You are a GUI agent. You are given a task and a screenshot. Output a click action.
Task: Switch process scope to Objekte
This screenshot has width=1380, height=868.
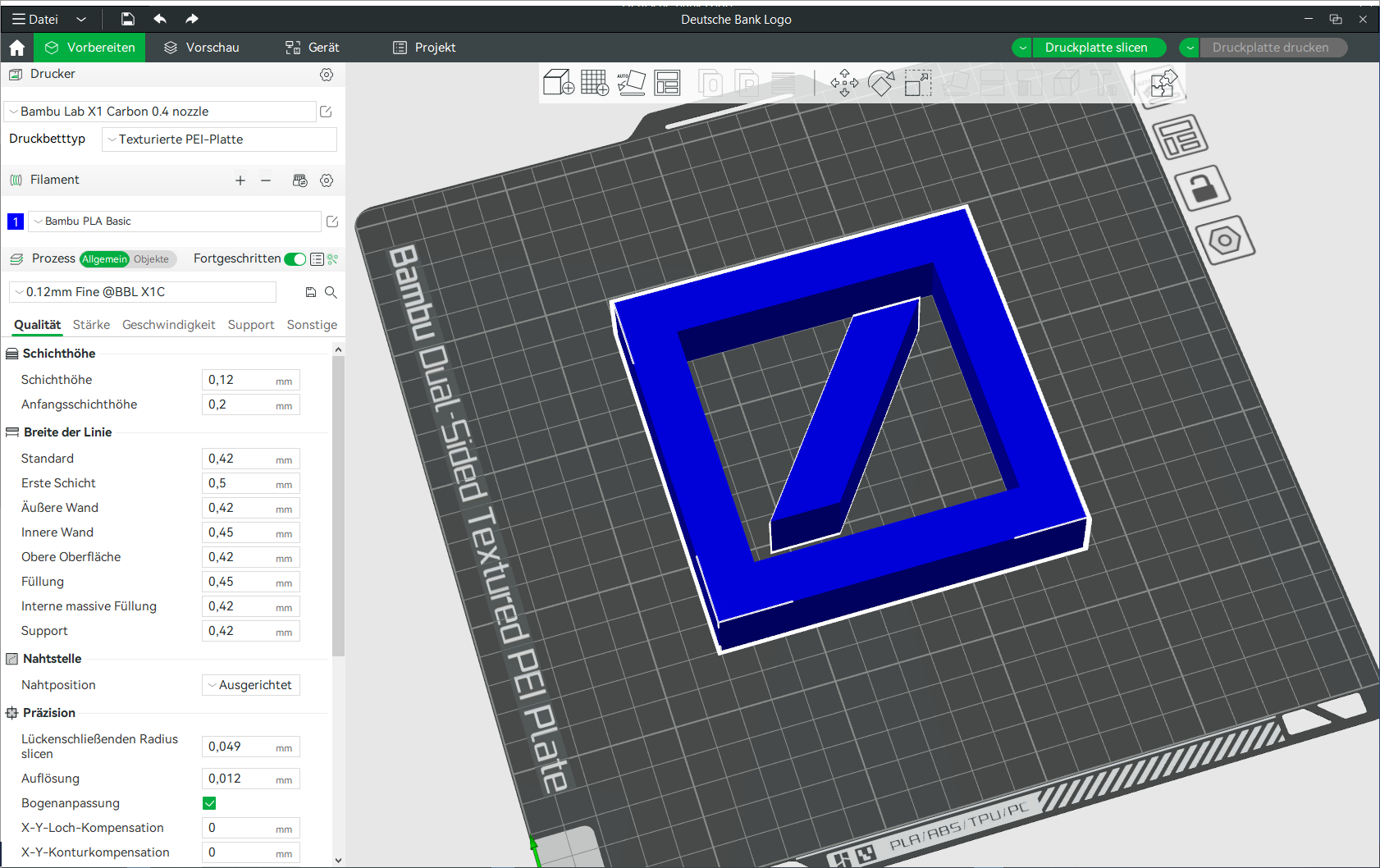point(152,259)
